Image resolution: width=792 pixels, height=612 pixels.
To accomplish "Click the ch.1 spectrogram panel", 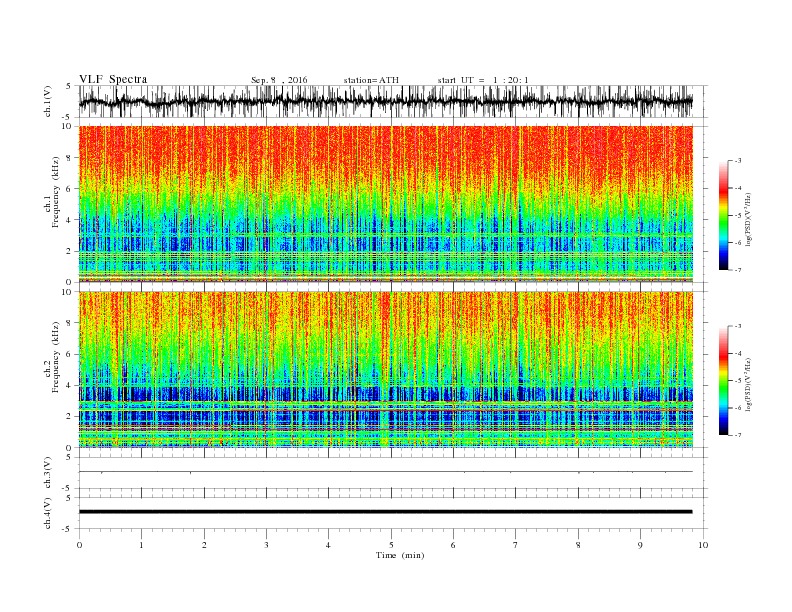I will [x=385, y=204].
